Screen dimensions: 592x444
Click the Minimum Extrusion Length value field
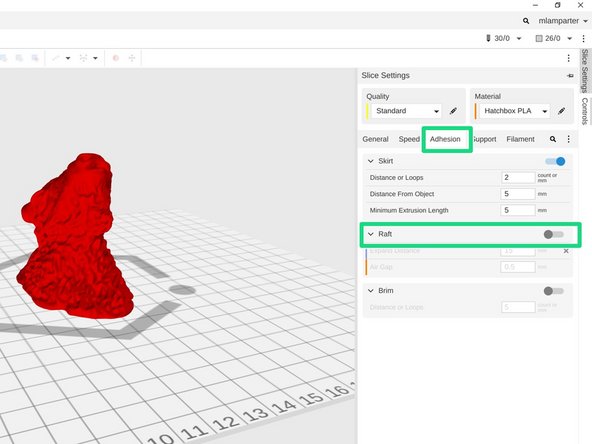point(518,210)
